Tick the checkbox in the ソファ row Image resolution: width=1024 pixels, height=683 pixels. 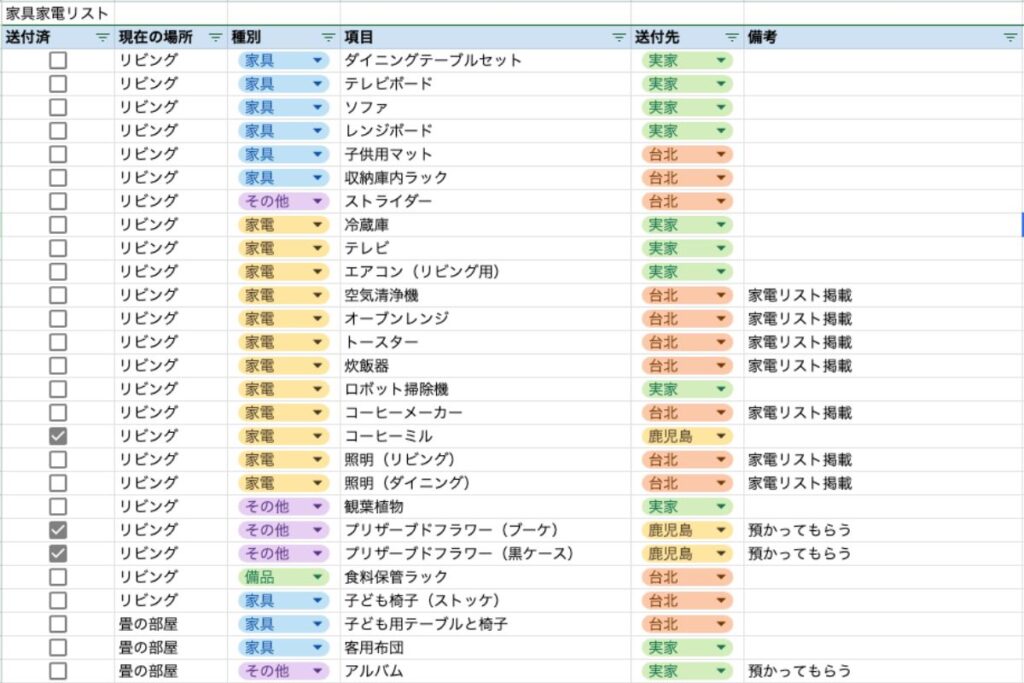(x=58, y=107)
